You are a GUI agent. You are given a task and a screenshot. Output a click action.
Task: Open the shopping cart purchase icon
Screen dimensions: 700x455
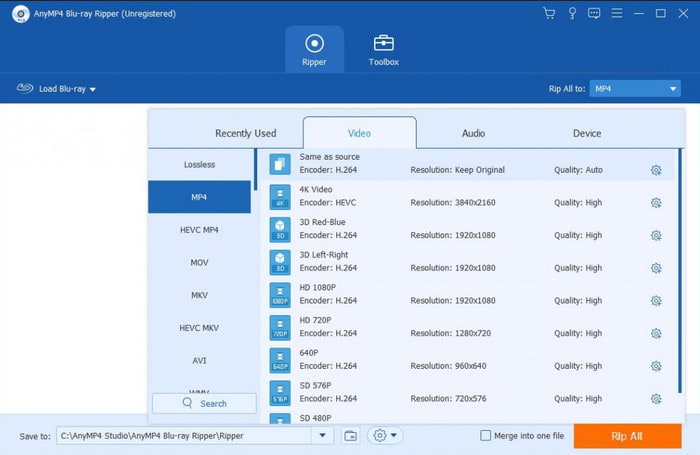coord(549,13)
